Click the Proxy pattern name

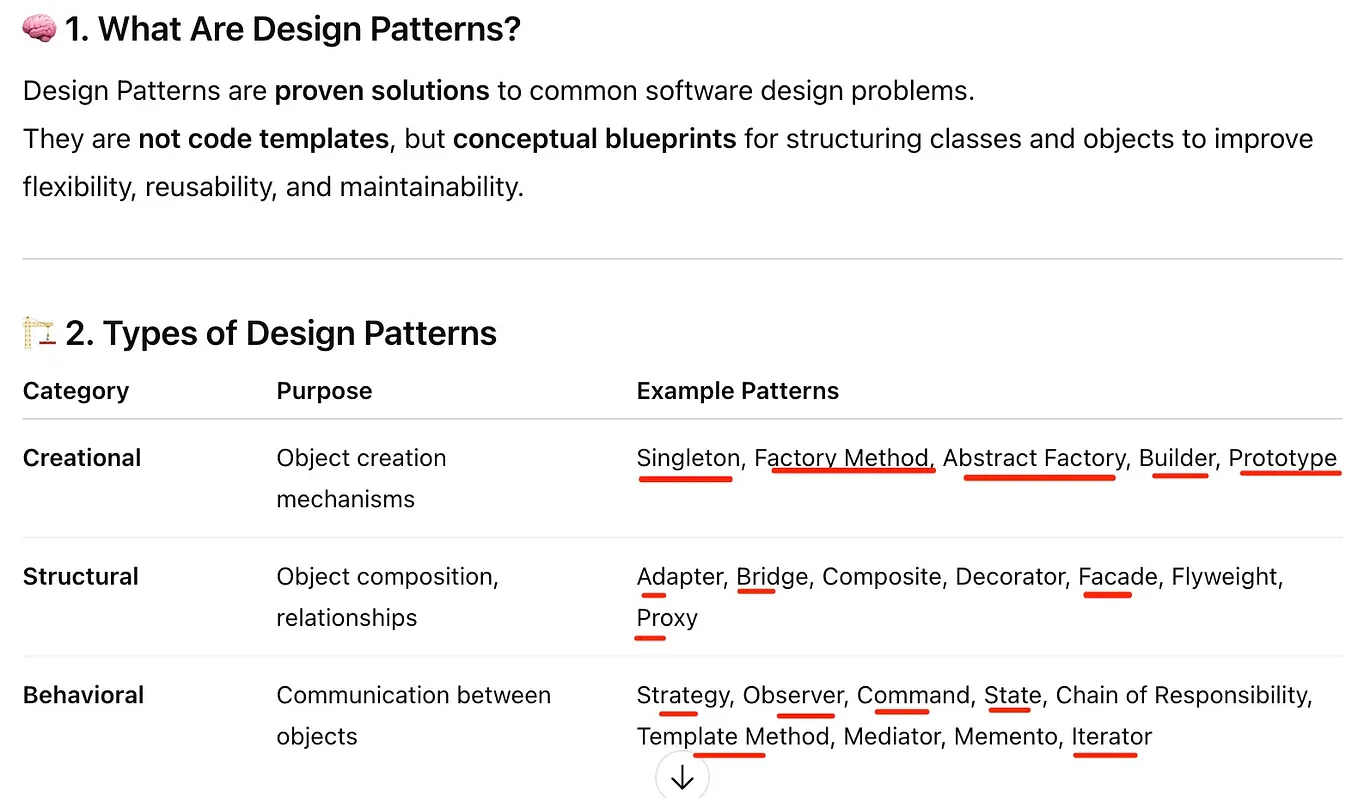pos(667,618)
